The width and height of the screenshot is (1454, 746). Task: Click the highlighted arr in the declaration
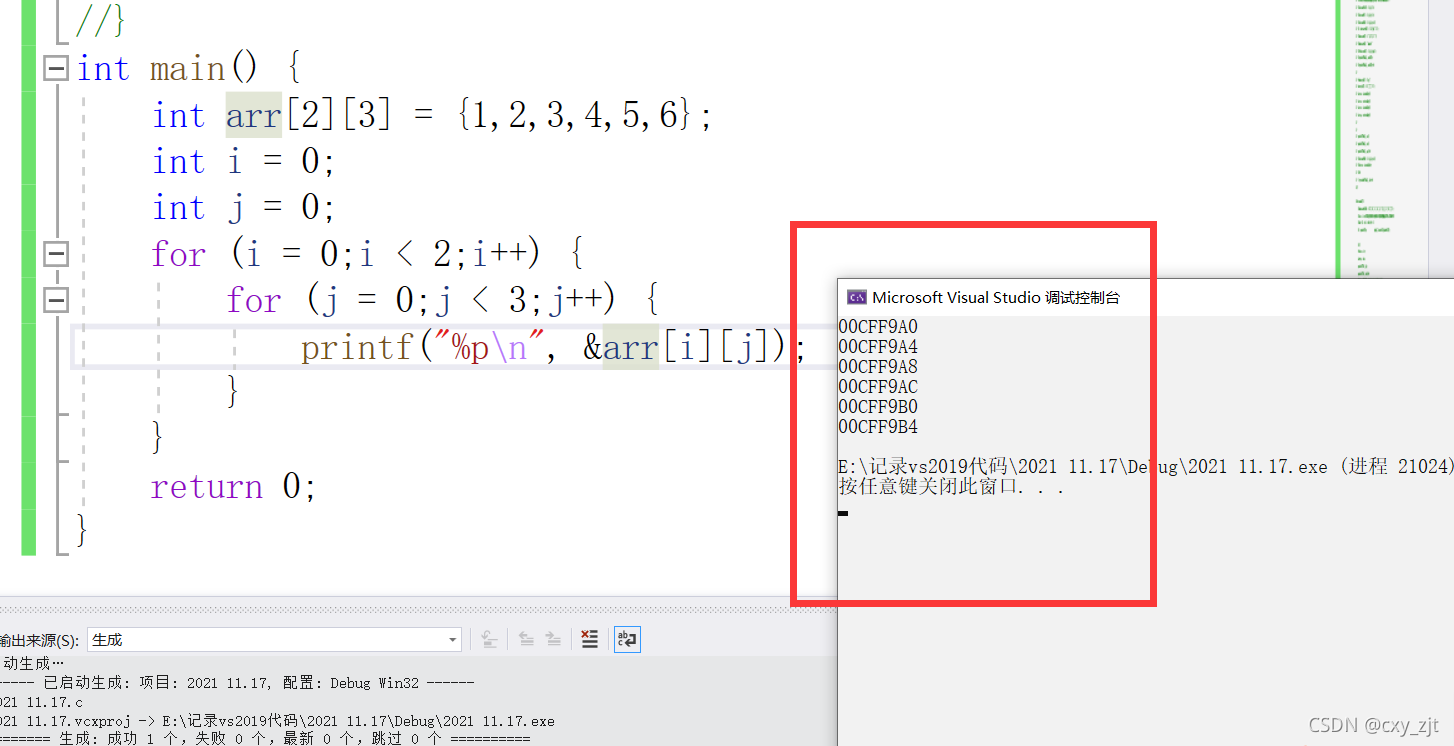coord(253,116)
